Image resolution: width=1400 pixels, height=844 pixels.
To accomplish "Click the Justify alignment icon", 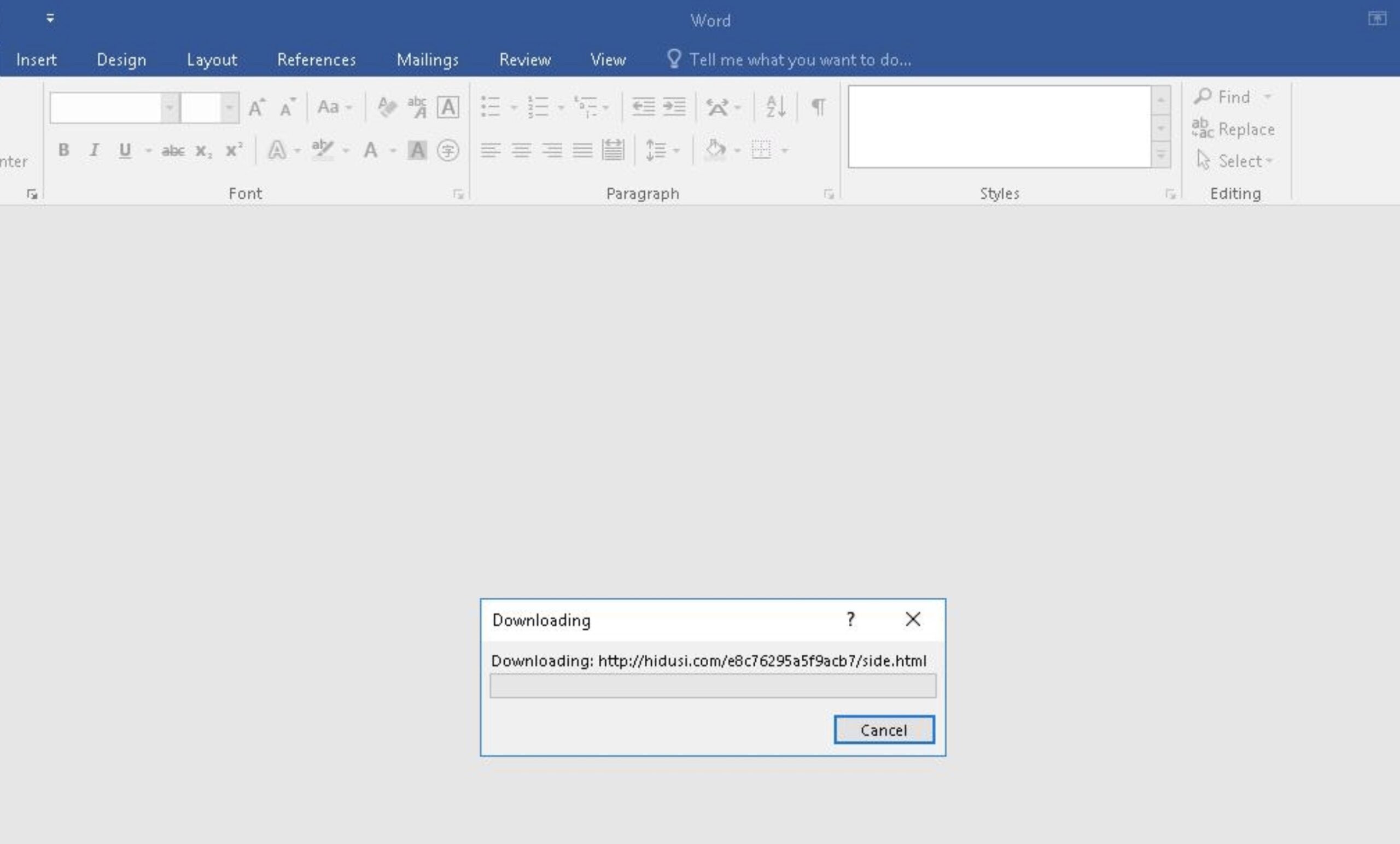I will pos(582,150).
